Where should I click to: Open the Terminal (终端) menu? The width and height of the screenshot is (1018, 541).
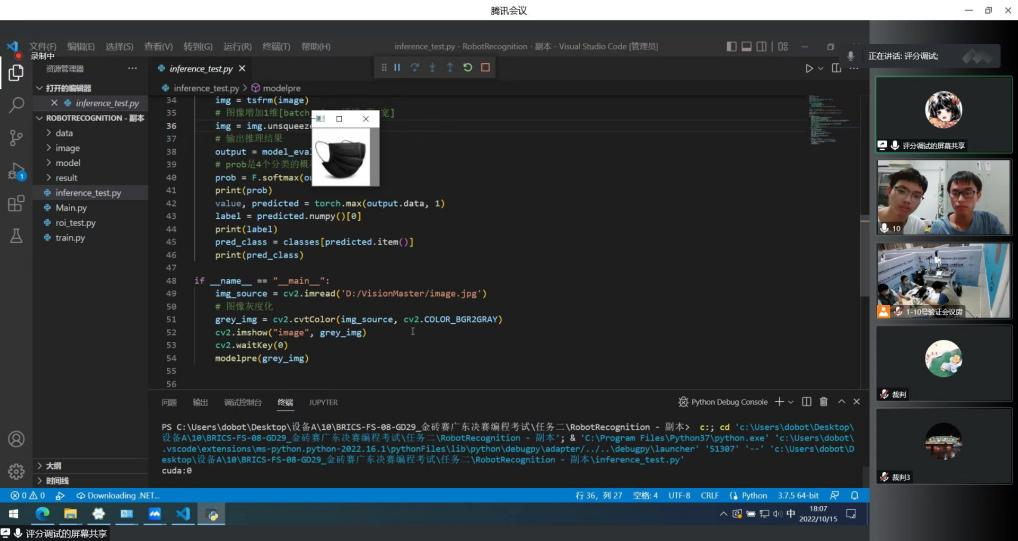(277, 47)
